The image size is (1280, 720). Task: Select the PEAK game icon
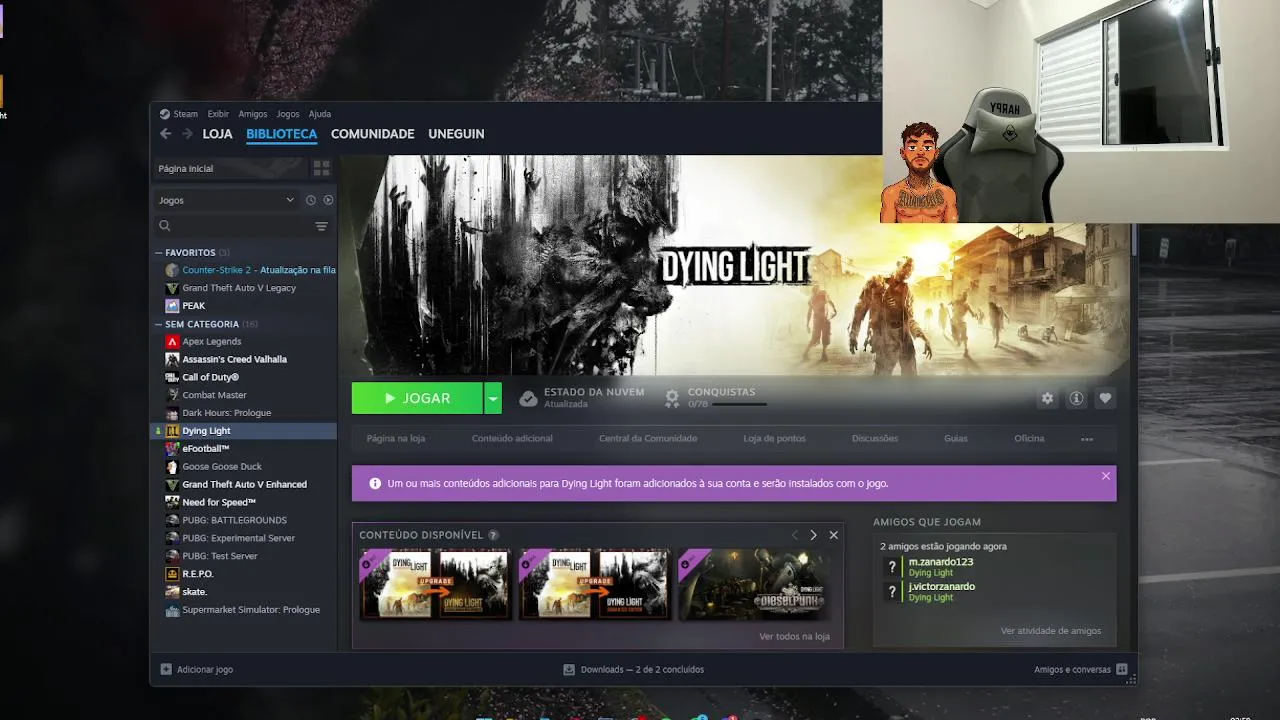point(172,306)
